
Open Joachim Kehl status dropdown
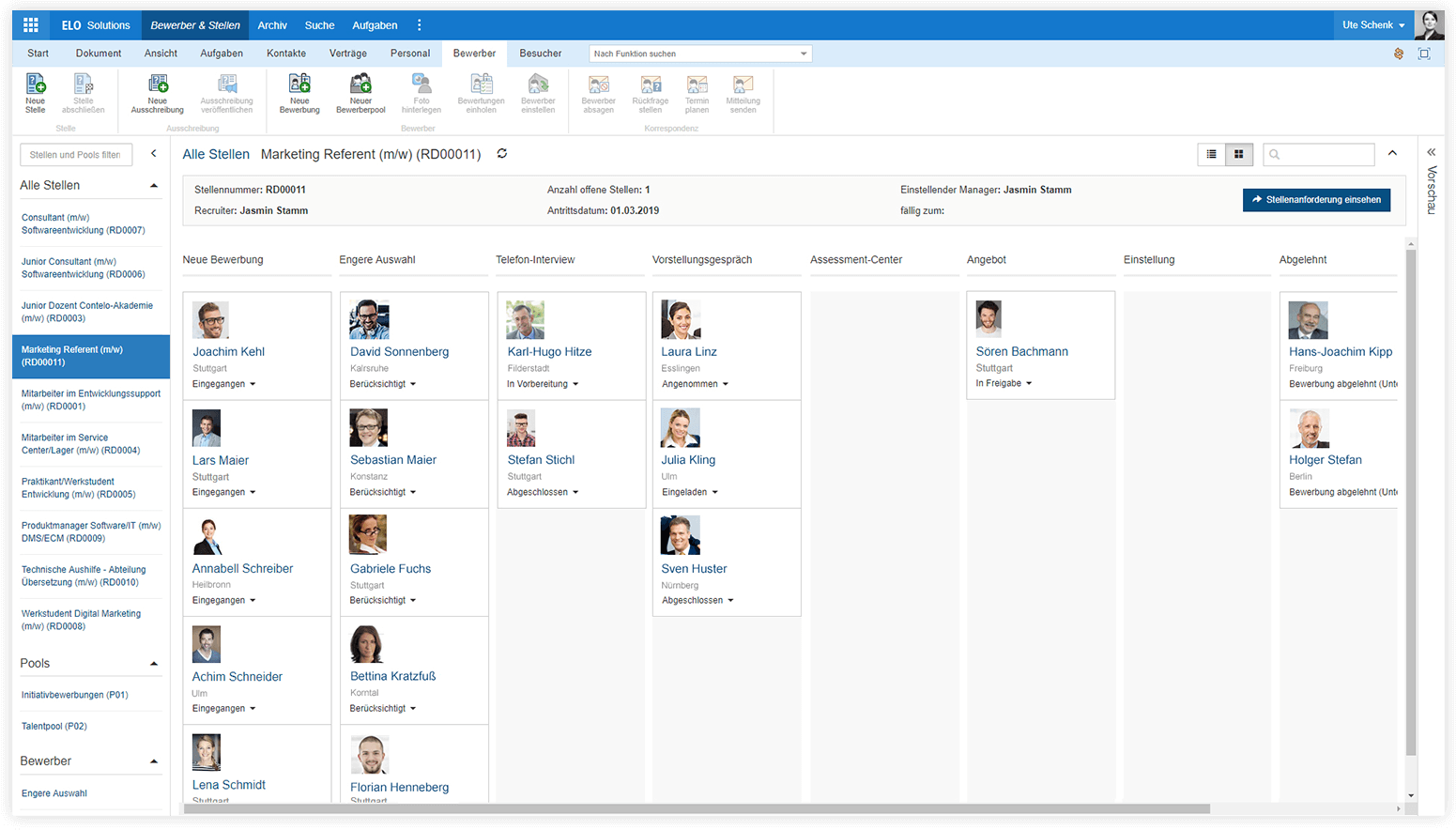point(224,384)
